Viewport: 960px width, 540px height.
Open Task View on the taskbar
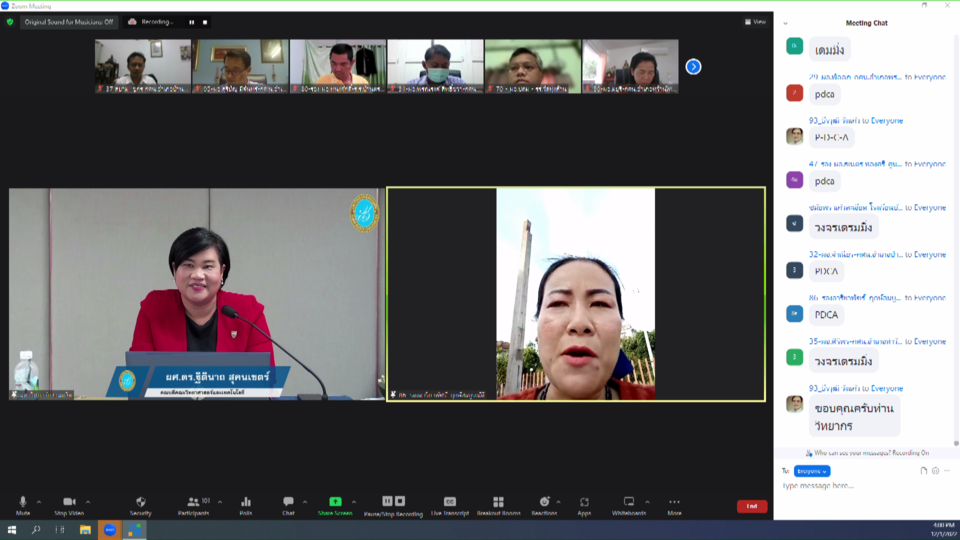coord(60,530)
